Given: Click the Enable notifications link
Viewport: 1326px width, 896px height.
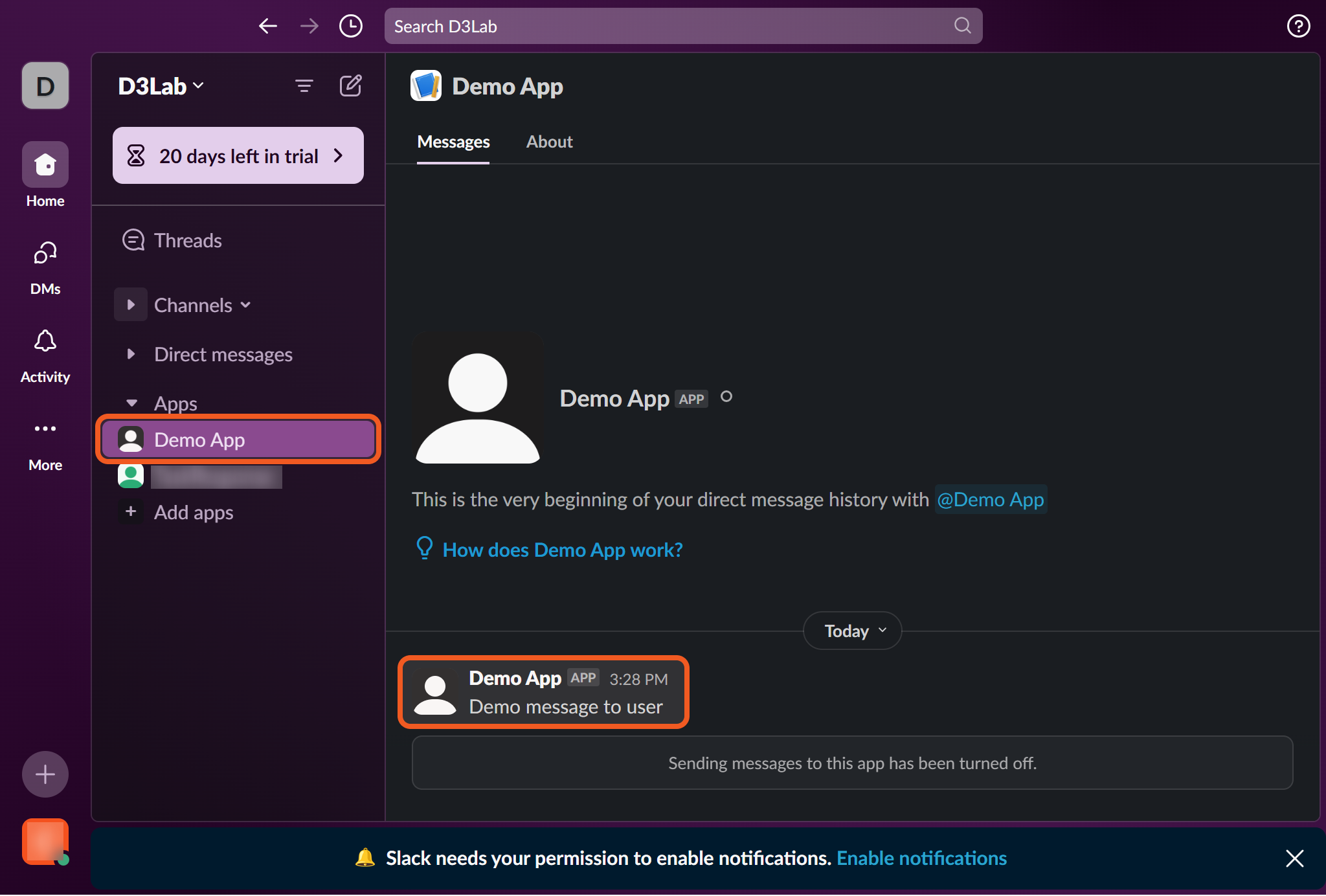Looking at the screenshot, I should click(x=921, y=858).
